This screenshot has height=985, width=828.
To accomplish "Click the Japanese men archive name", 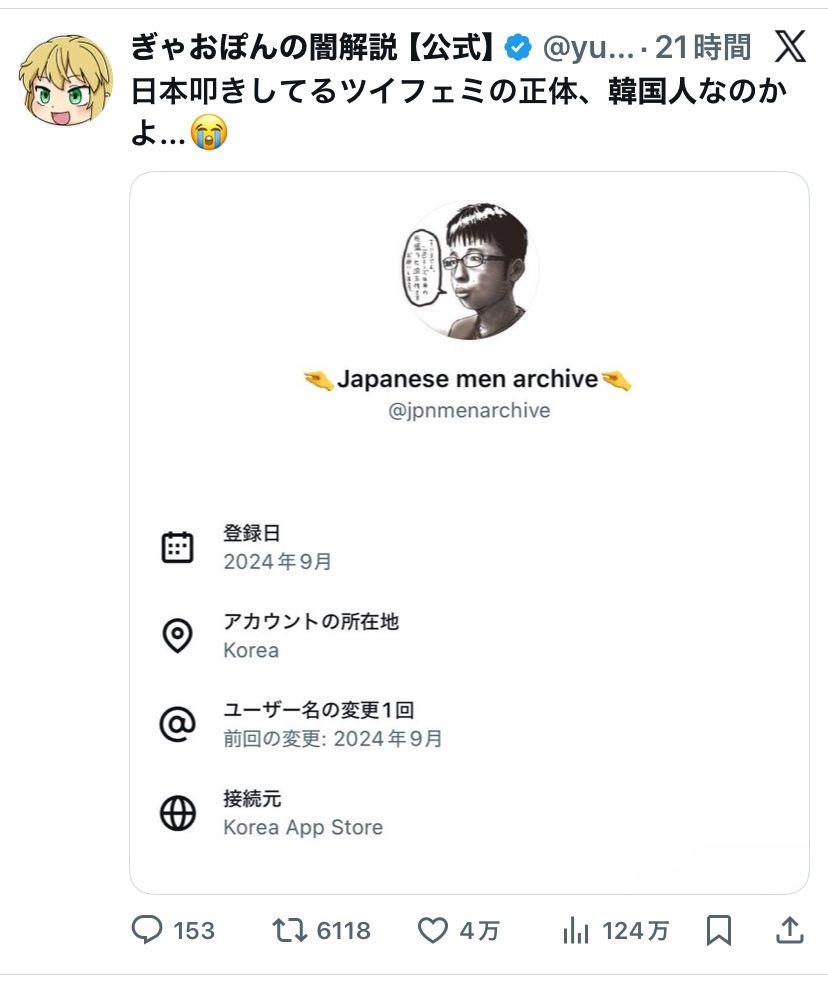I will pyautogui.click(x=467, y=379).
